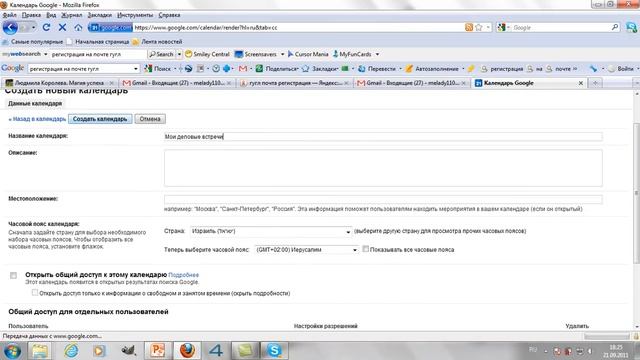Open the back-forward history dropdown arrow
640x360 pixels.
(33, 27)
